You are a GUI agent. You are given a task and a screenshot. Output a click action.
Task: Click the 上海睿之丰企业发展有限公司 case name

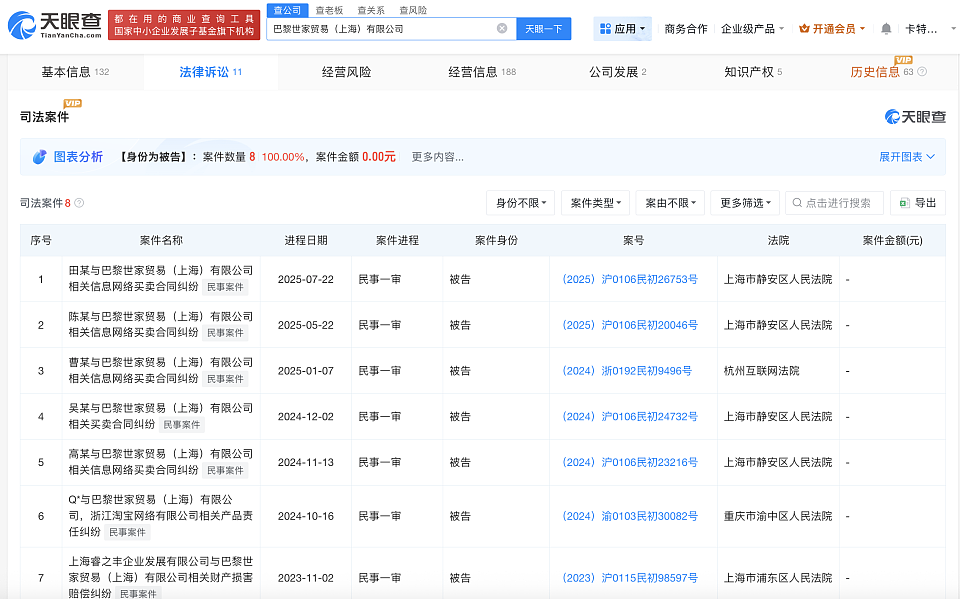160,577
